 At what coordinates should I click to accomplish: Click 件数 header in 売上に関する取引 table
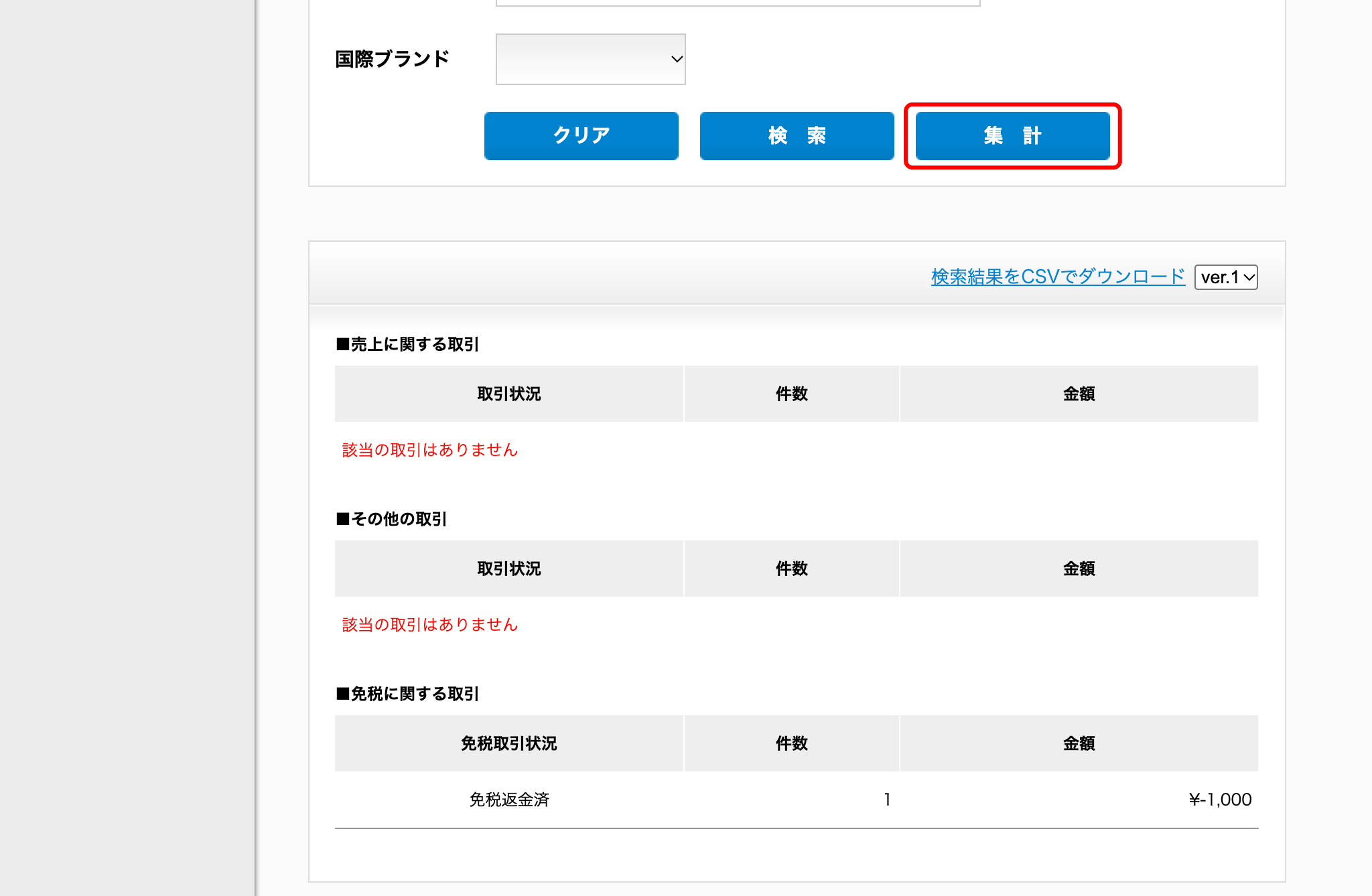791,394
